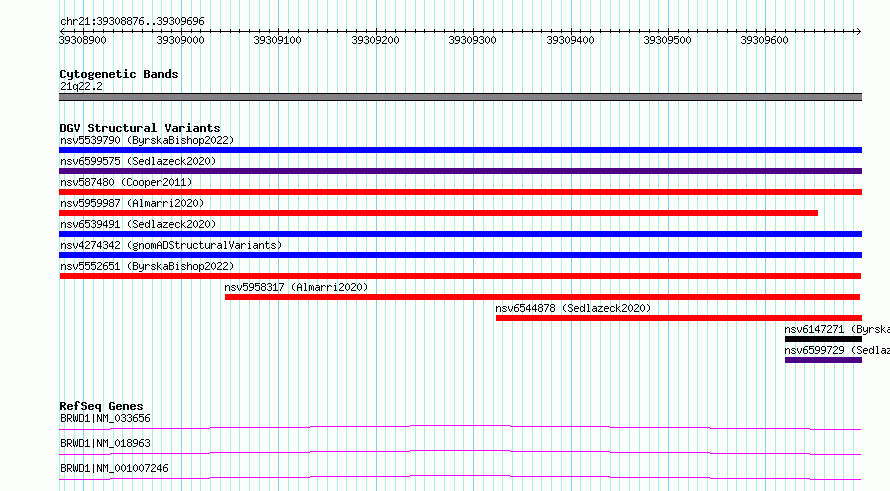Select the blue bar under nsv4274342
The width and height of the screenshot is (890, 491).
[460, 255]
